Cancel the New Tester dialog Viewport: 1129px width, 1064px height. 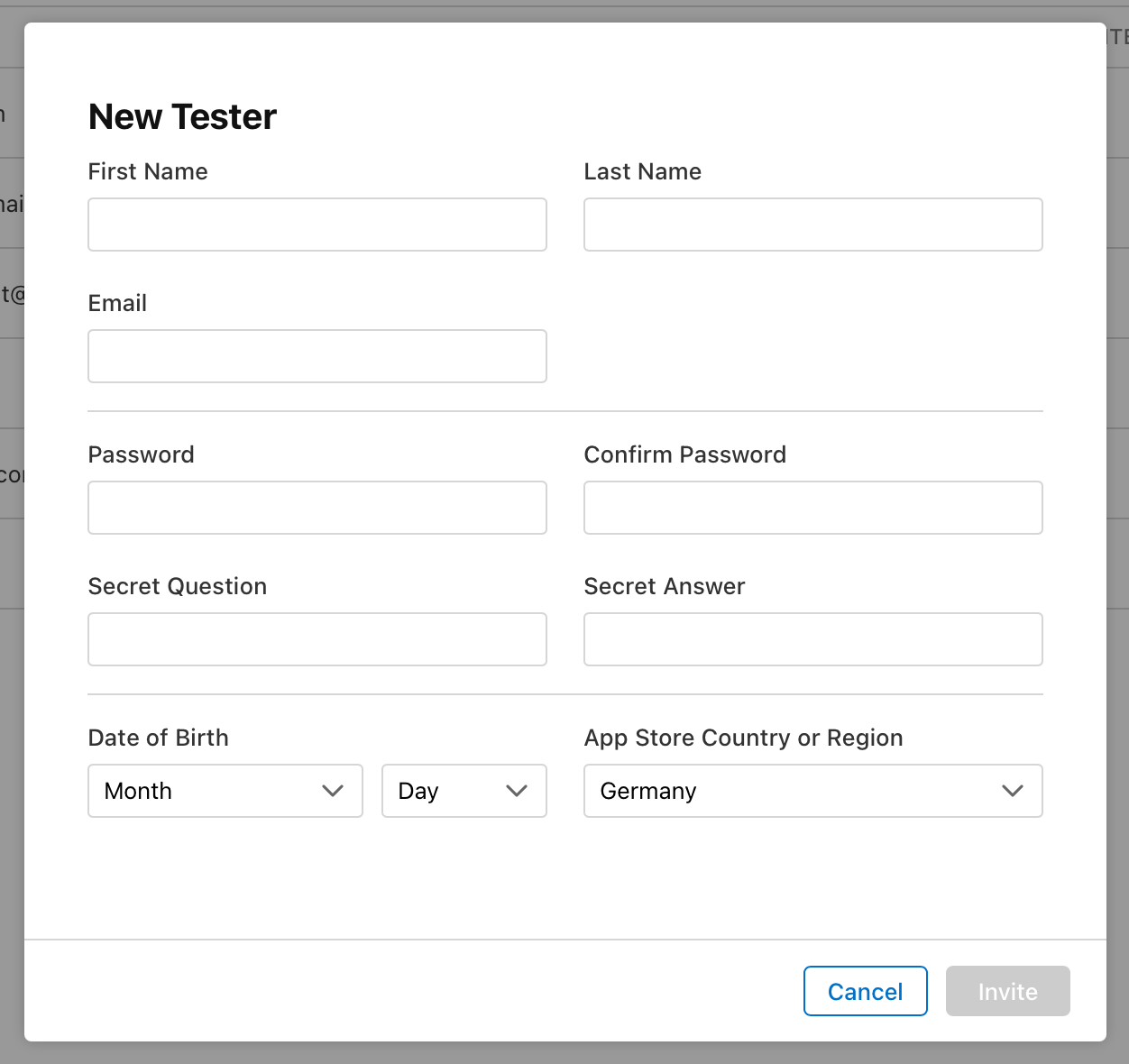coord(866,991)
